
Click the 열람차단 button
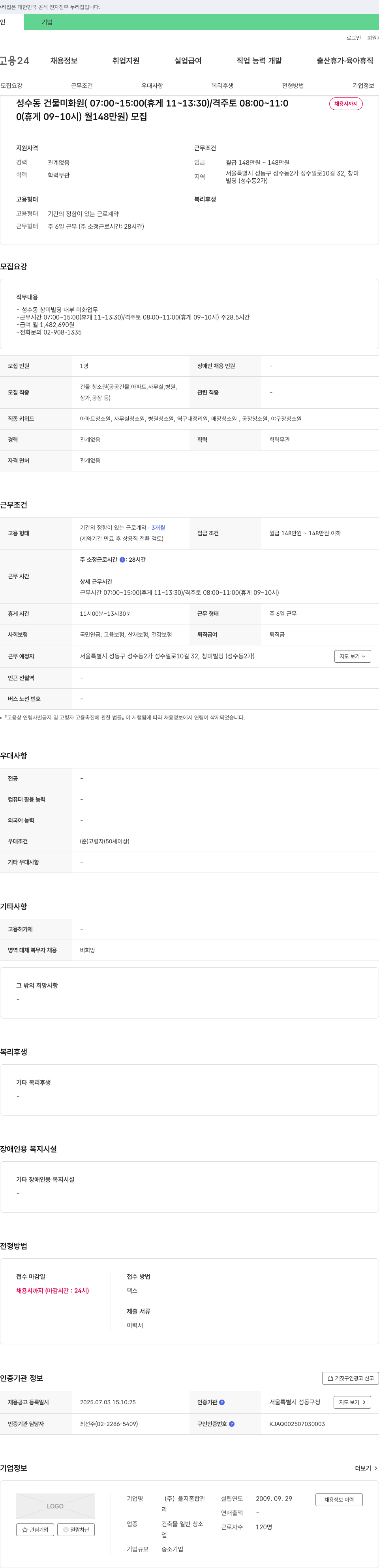point(76,1530)
